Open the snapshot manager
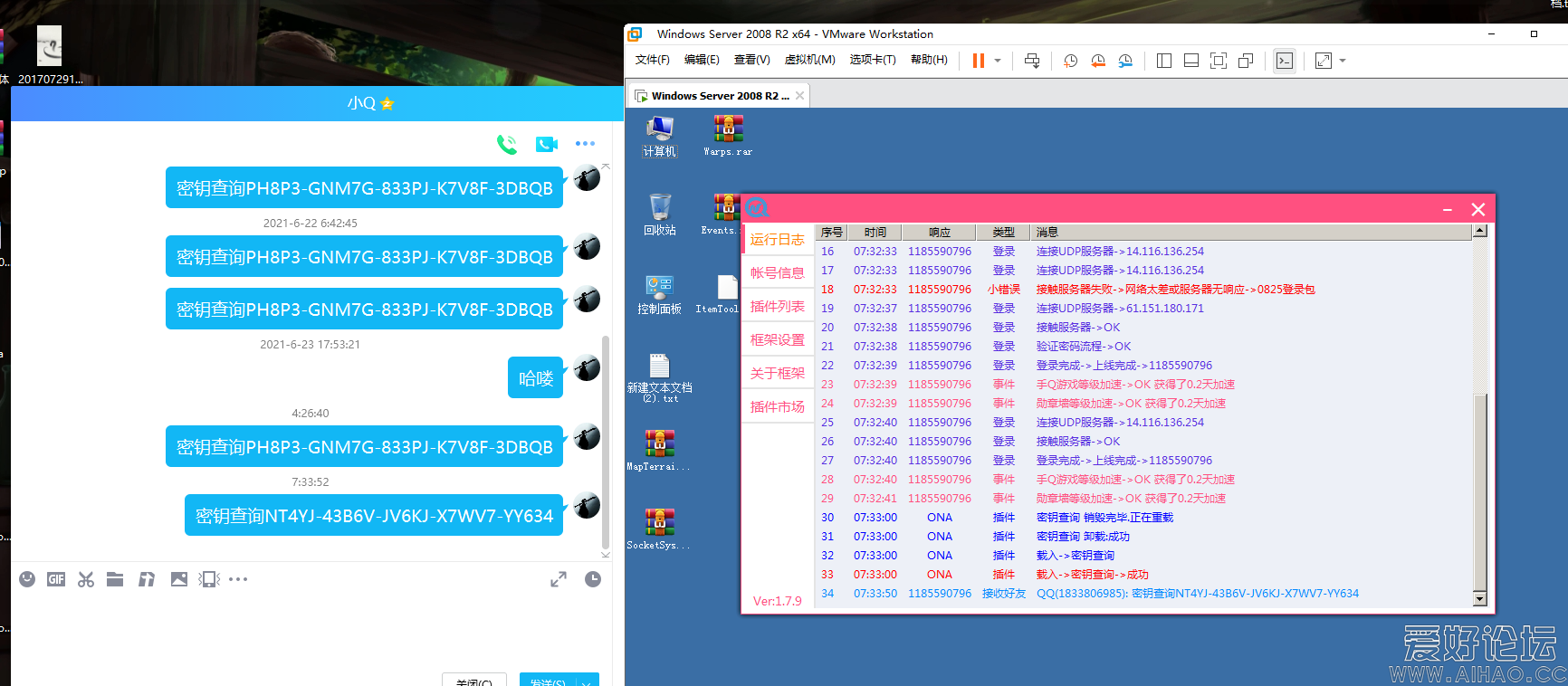 tap(1125, 61)
